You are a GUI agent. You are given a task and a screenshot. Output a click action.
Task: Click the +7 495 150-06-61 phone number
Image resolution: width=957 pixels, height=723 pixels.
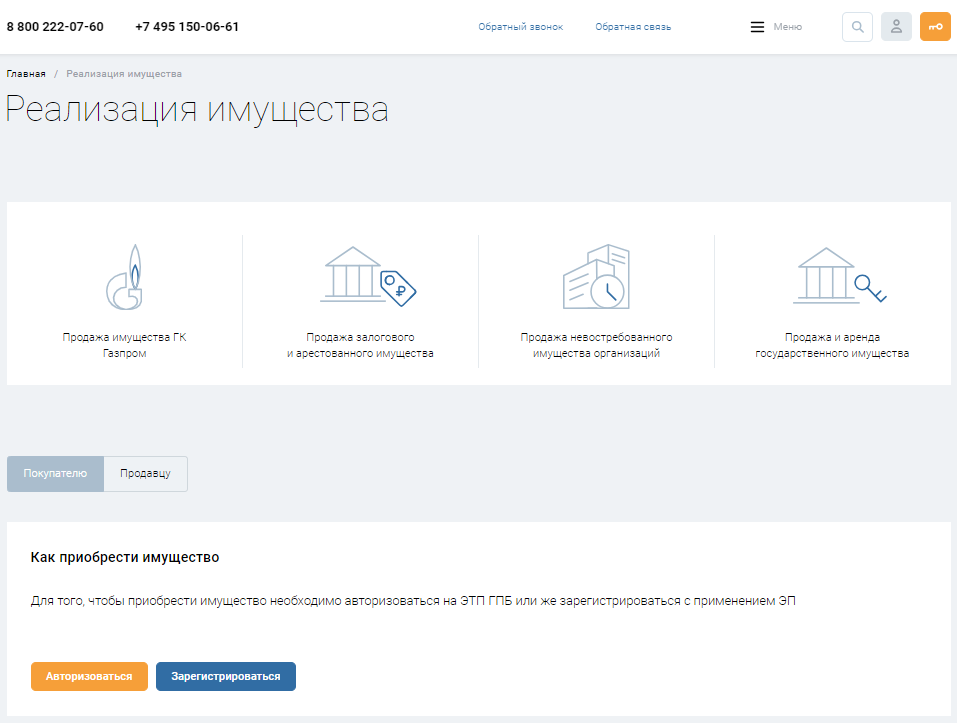(x=187, y=27)
